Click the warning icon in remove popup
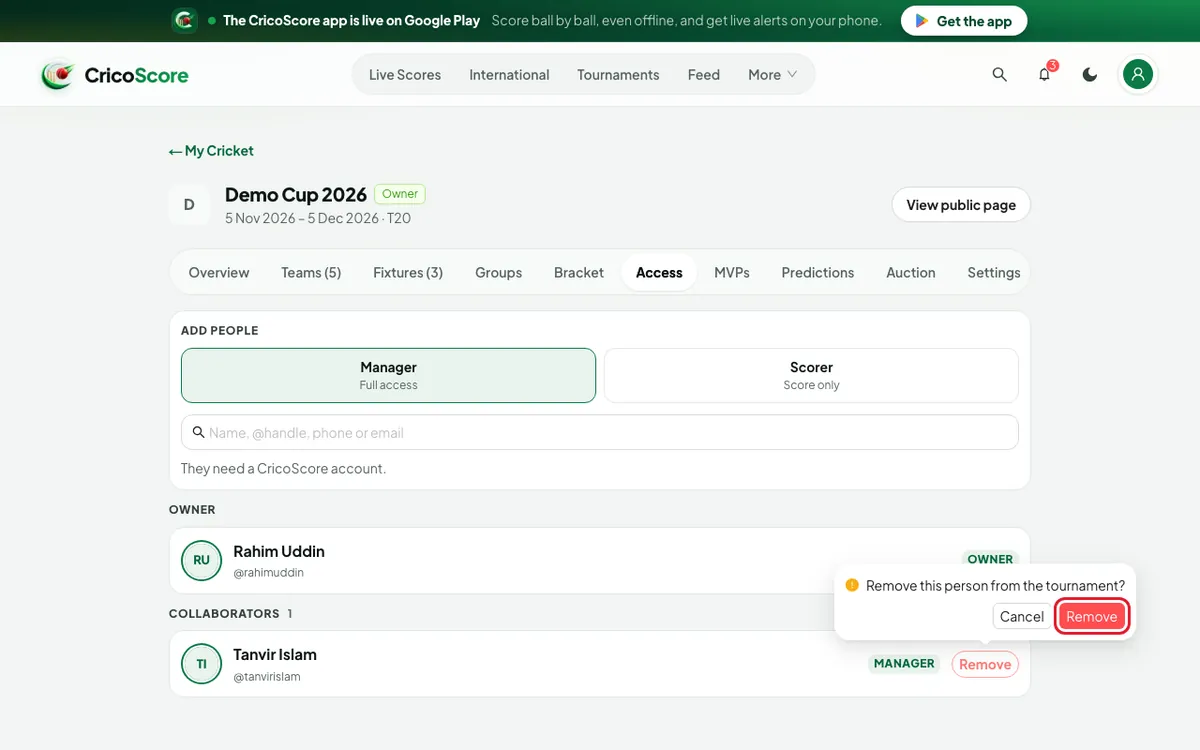 coord(852,585)
